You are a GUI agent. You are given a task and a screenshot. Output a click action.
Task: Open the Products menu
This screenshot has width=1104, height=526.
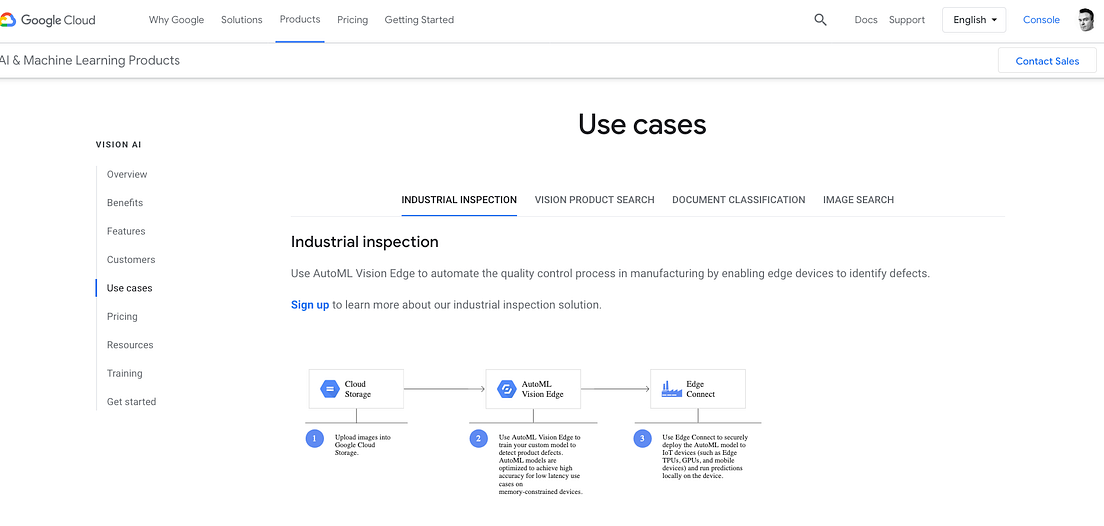point(300,20)
